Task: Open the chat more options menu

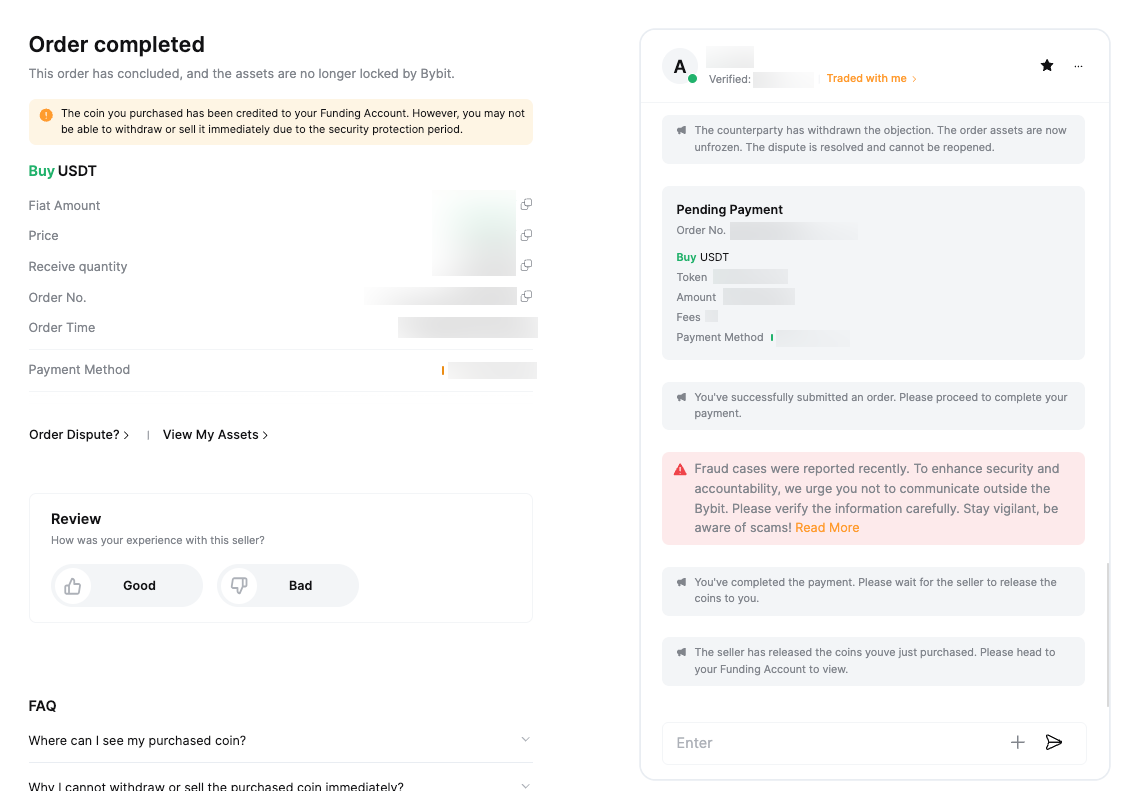Action: [1078, 66]
